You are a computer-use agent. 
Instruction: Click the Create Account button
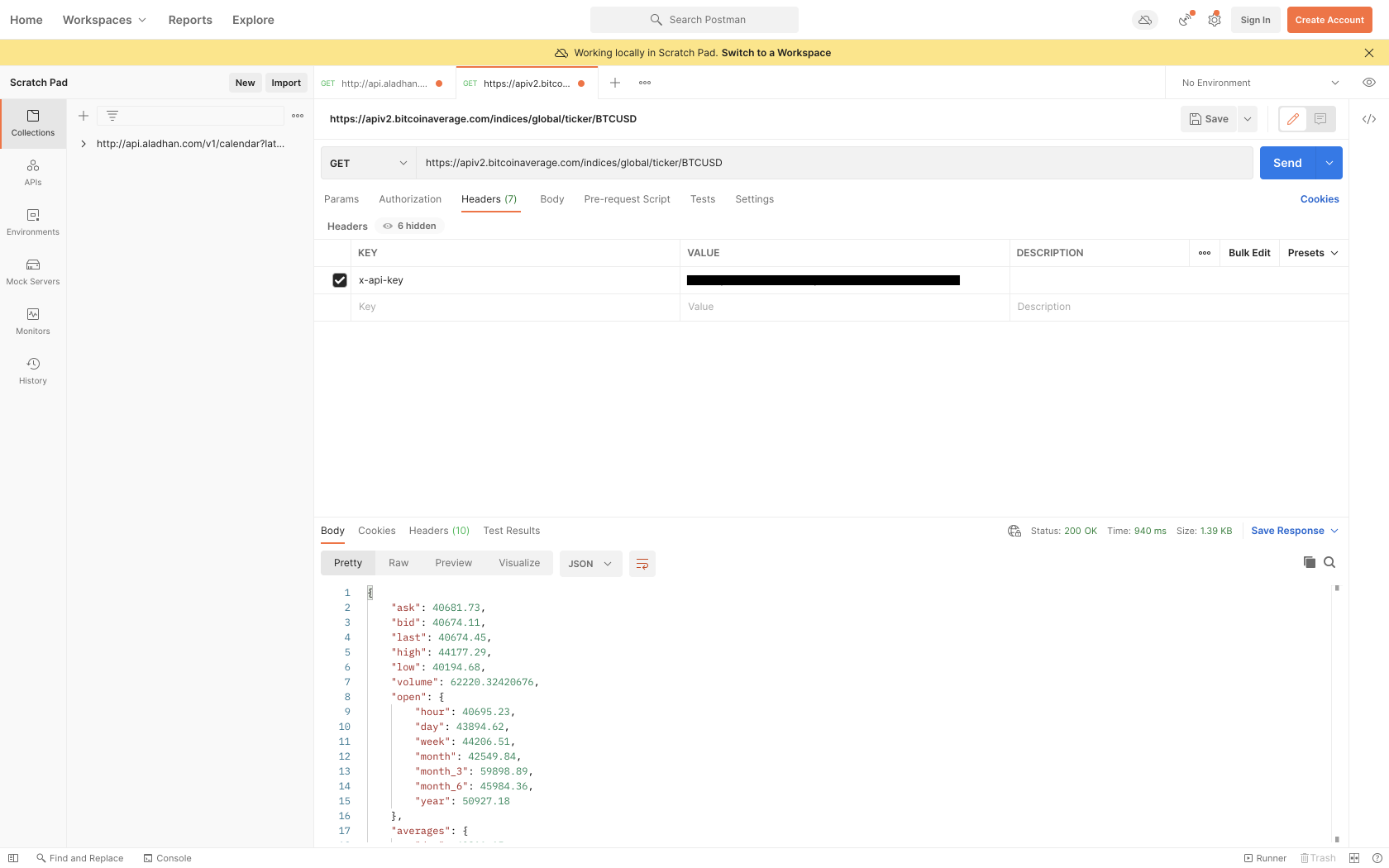pos(1329,20)
